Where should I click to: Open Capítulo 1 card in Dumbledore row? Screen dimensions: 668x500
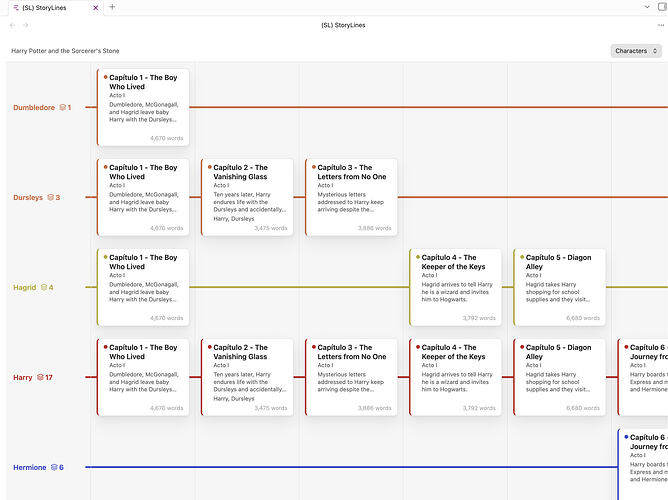click(x=143, y=107)
